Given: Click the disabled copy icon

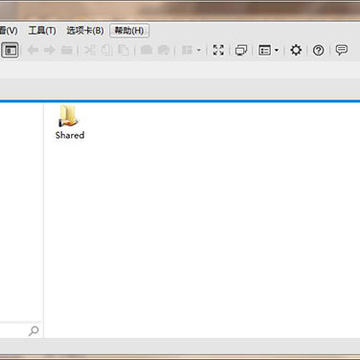Looking at the screenshot, I should (107, 50).
